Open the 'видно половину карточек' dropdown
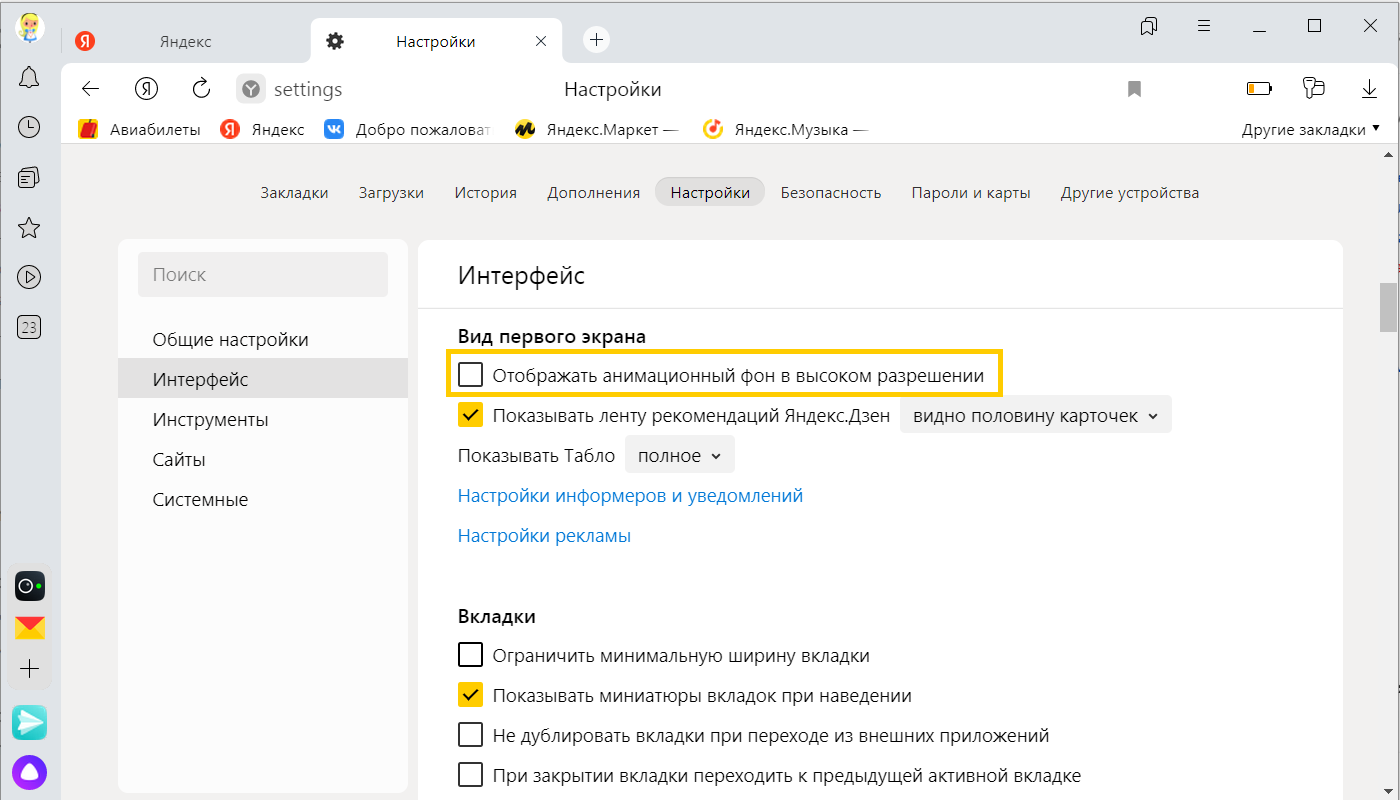1400x800 pixels. coord(1035,415)
